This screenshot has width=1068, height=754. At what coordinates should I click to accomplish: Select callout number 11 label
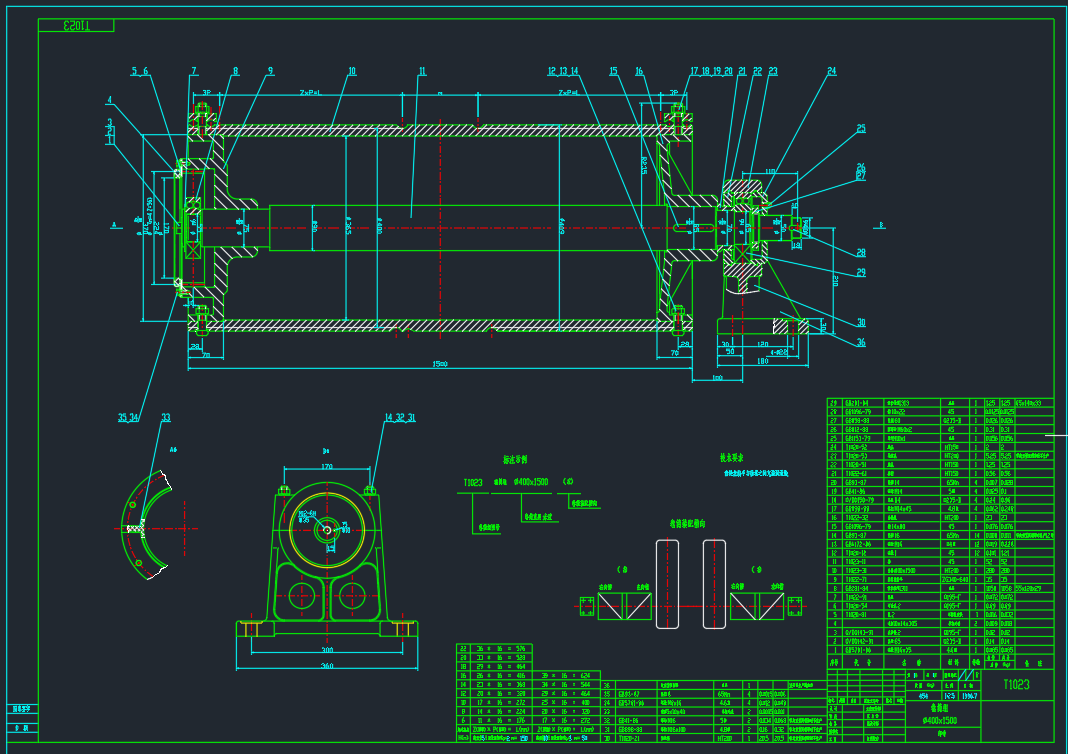(422, 71)
